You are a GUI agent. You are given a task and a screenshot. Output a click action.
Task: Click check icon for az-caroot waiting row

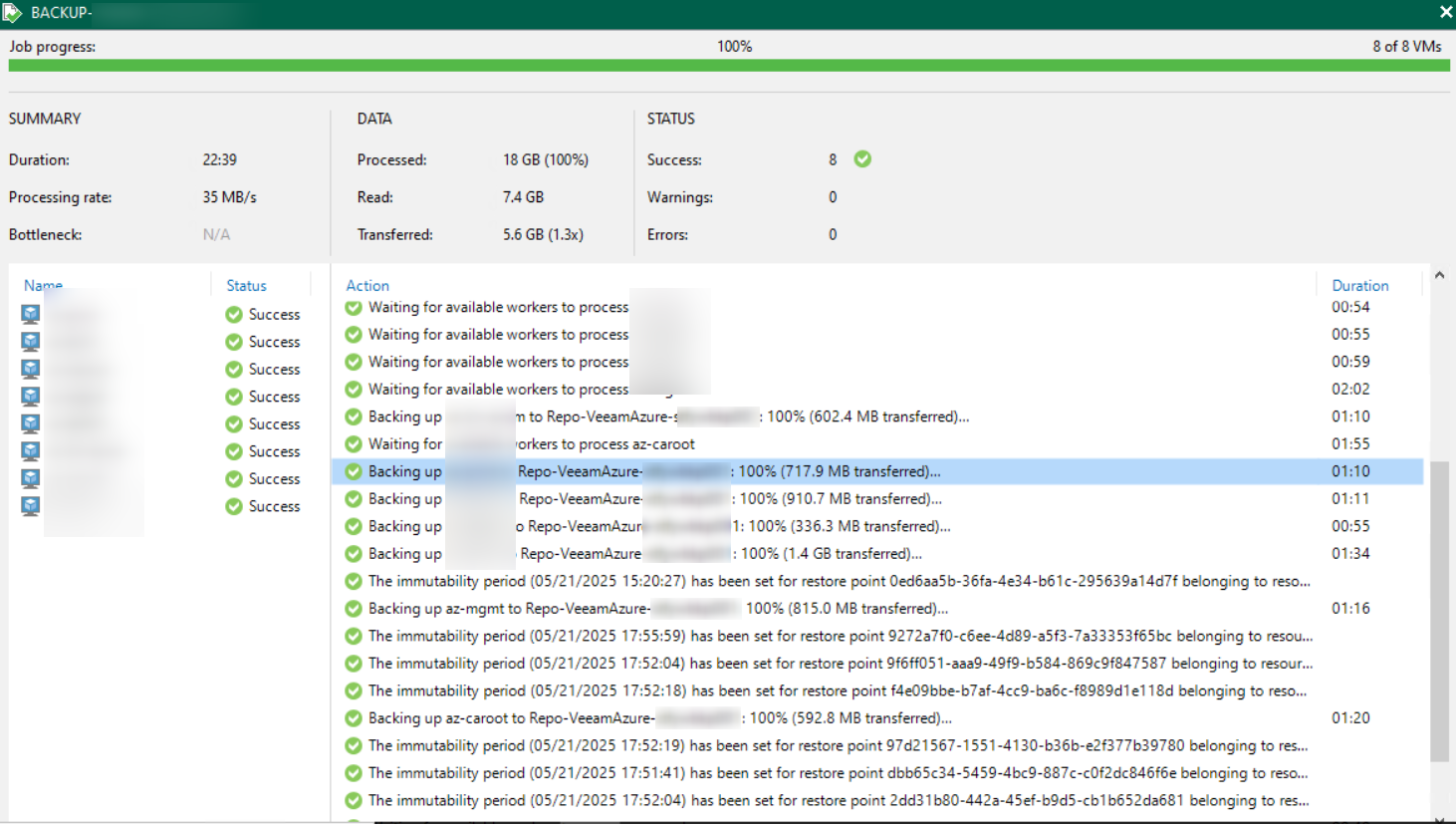point(354,444)
